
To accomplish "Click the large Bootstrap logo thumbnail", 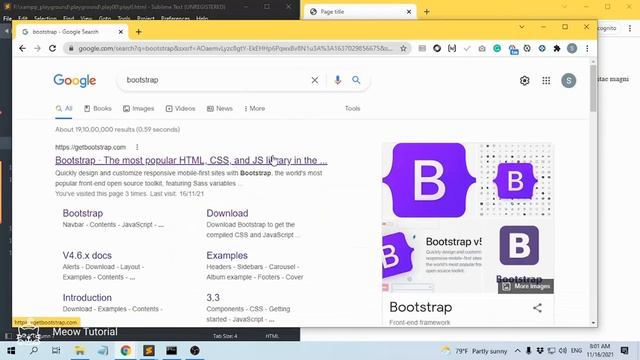I will point(429,180).
